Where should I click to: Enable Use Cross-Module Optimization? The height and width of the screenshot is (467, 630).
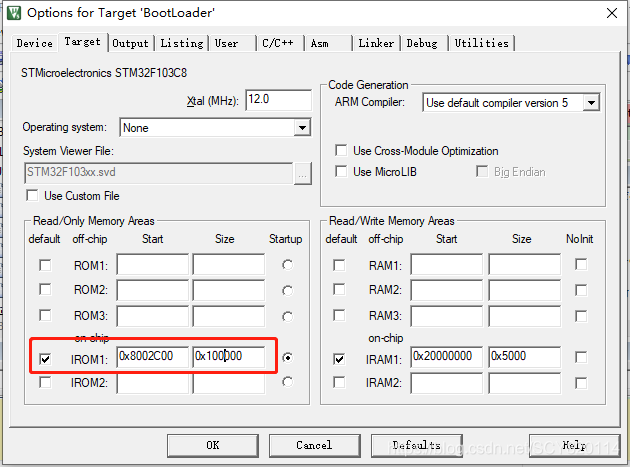coord(341,151)
